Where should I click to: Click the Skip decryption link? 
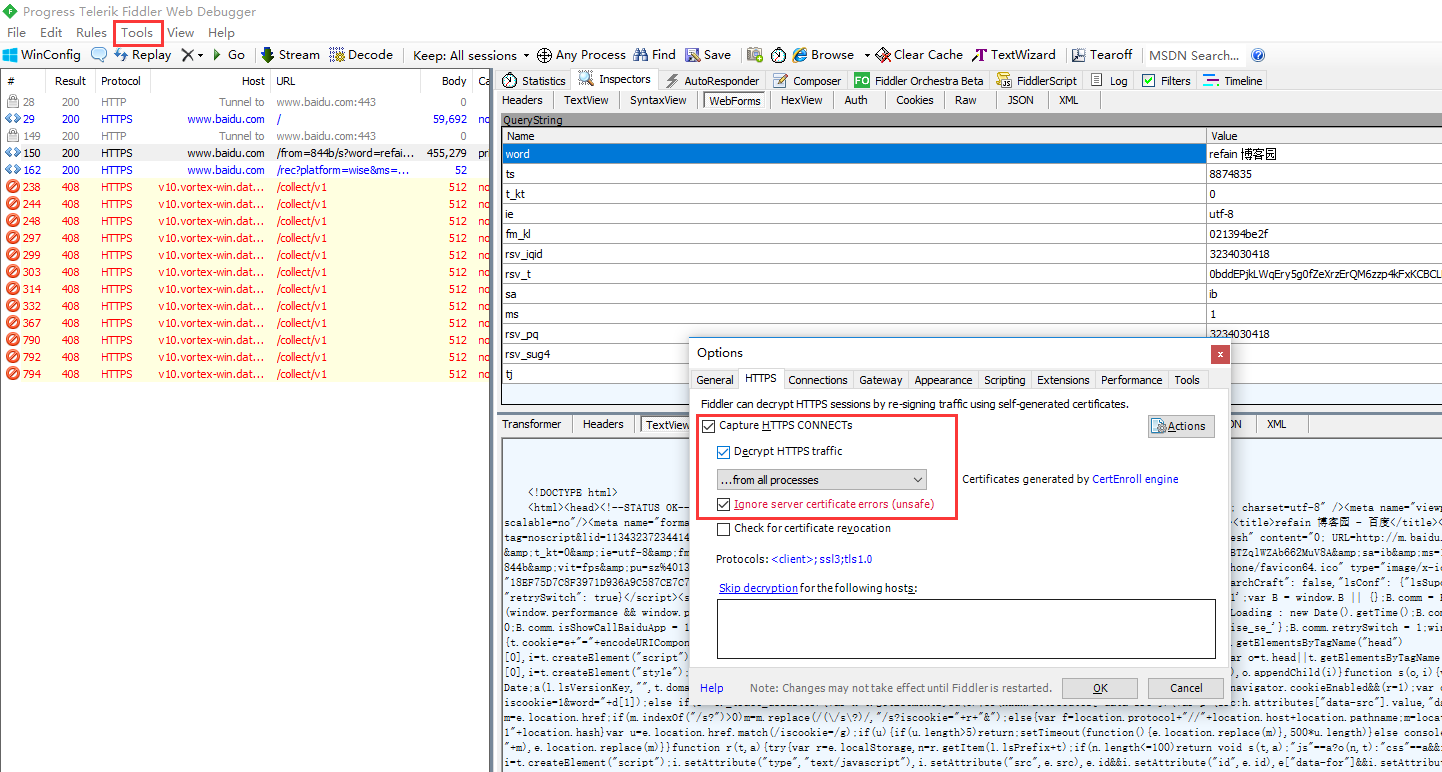click(758, 588)
